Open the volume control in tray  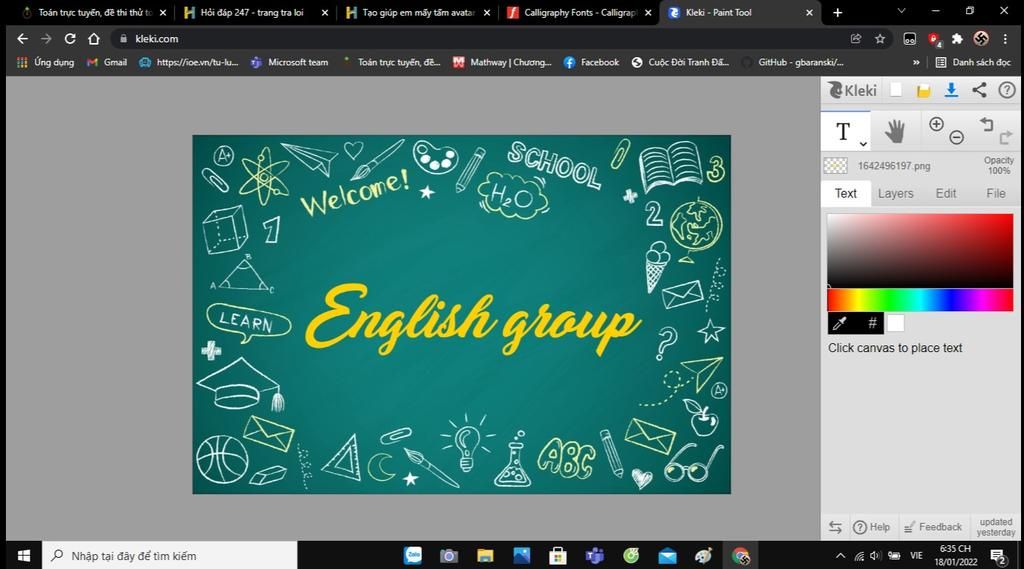click(875, 555)
